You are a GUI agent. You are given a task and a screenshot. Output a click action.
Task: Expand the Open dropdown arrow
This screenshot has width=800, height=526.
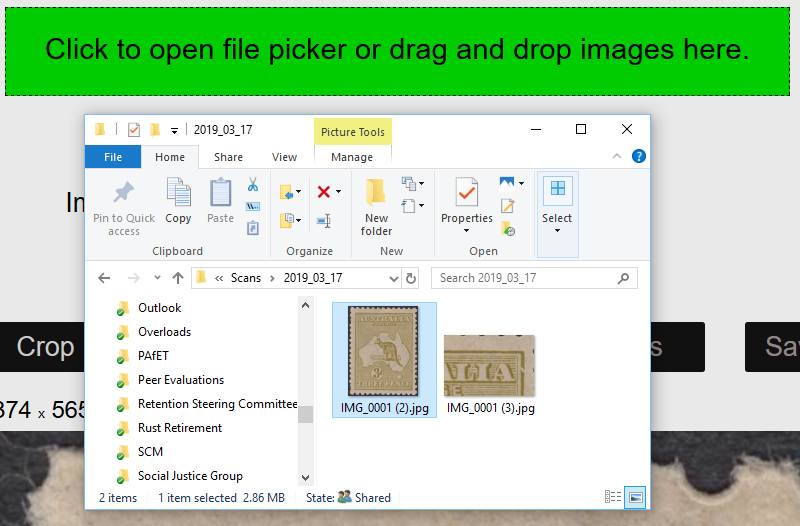click(x=521, y=183)
